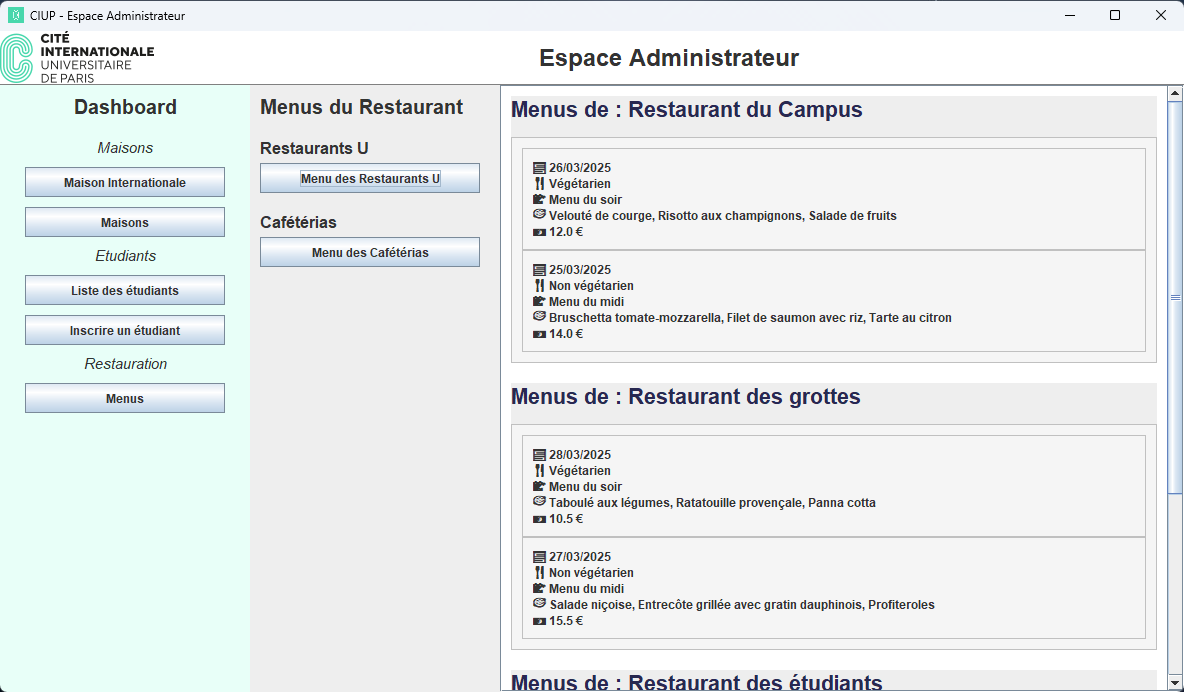The height and width of the screenshot is (692, 1184).
Task: Click the dish icon beside Velouté de courge
Action: [x=539, y=215]
